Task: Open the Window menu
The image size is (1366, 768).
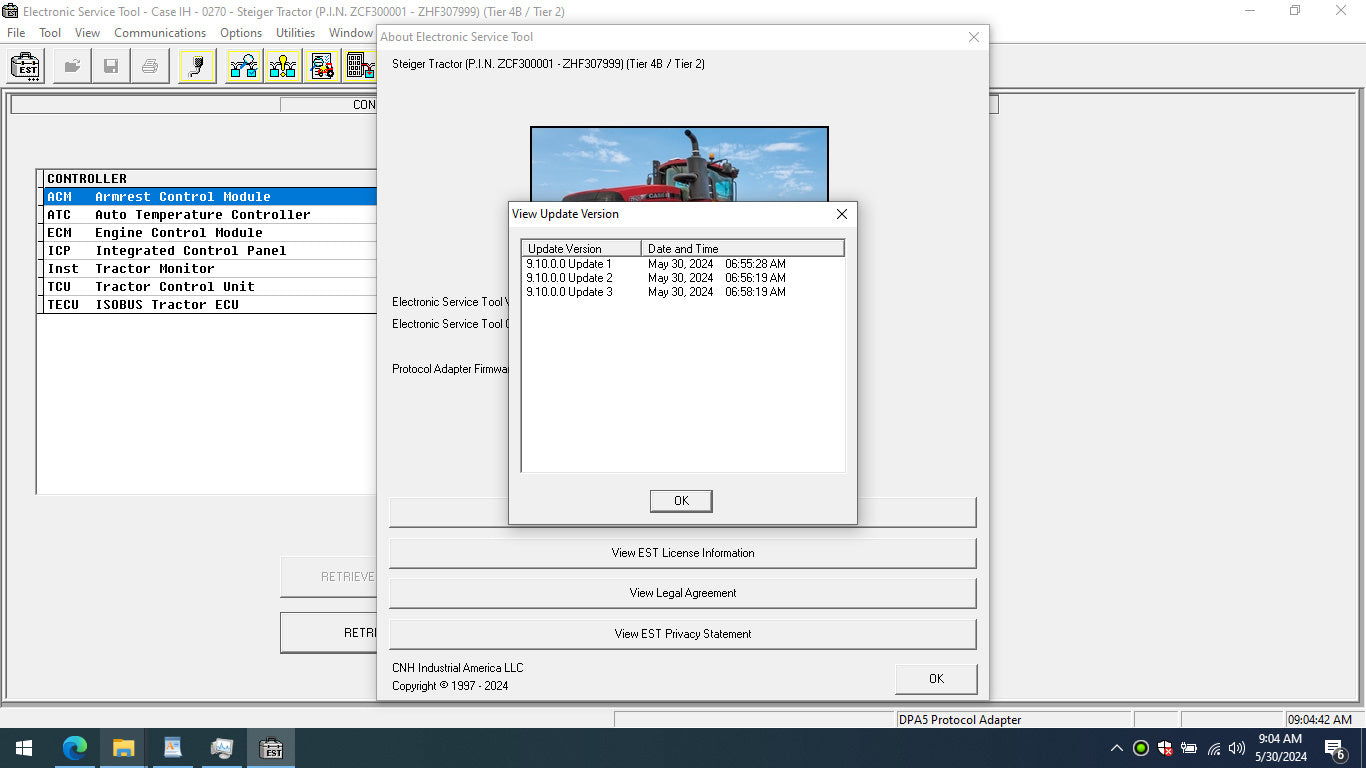Action: coord(351,33)
